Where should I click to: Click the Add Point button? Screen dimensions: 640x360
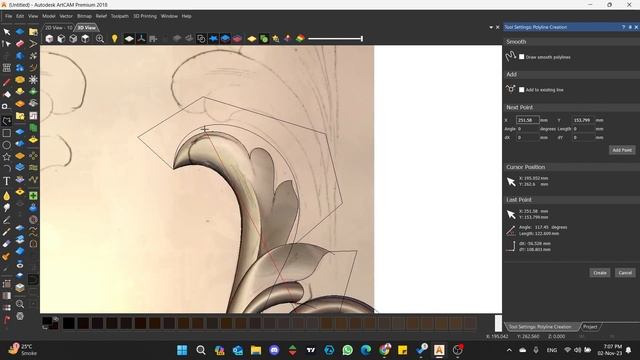pyautogui.click(x=622, y=150)
